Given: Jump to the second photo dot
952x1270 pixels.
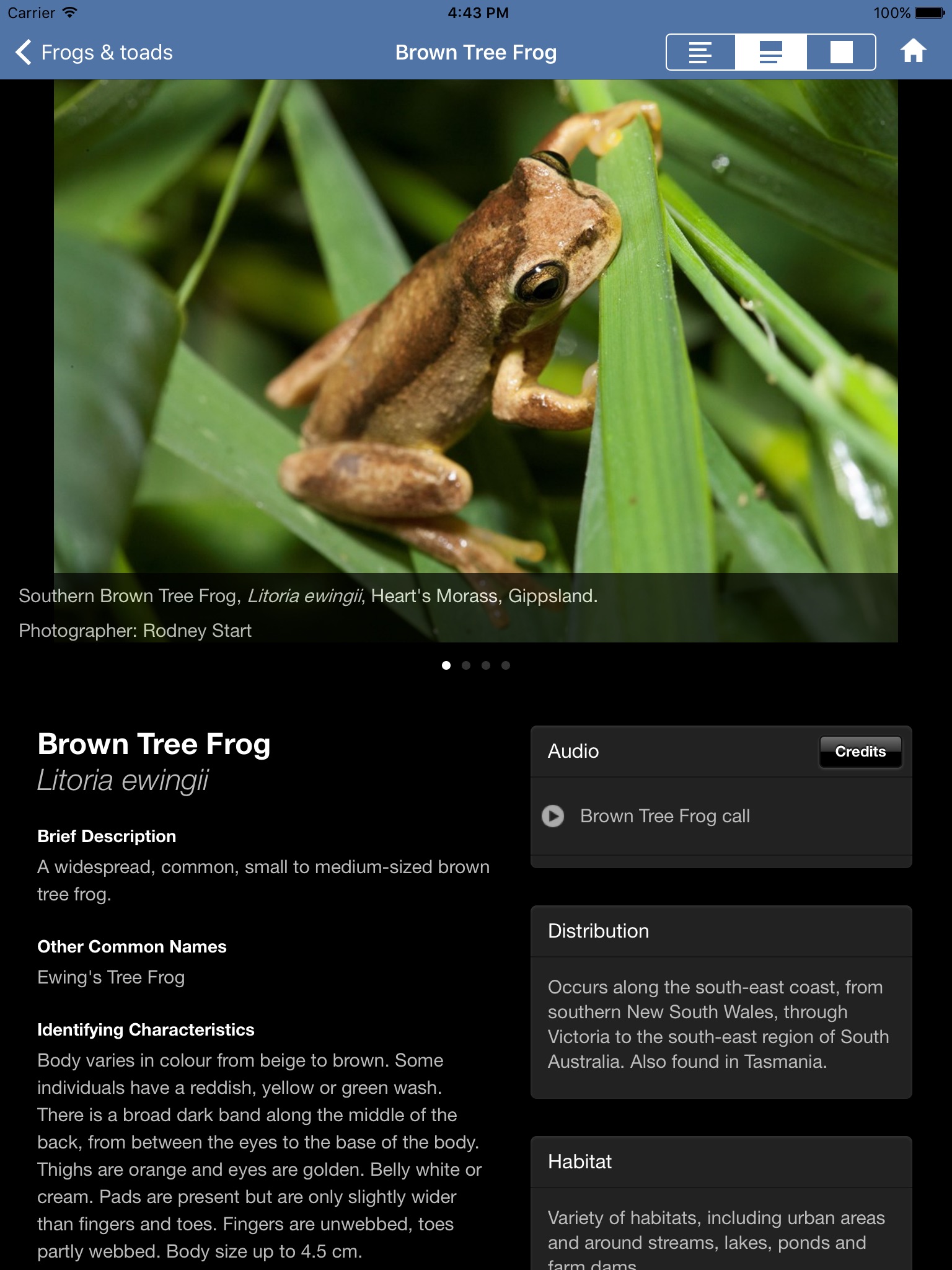Looking at the screenshot, I should [x=466, y=665].
